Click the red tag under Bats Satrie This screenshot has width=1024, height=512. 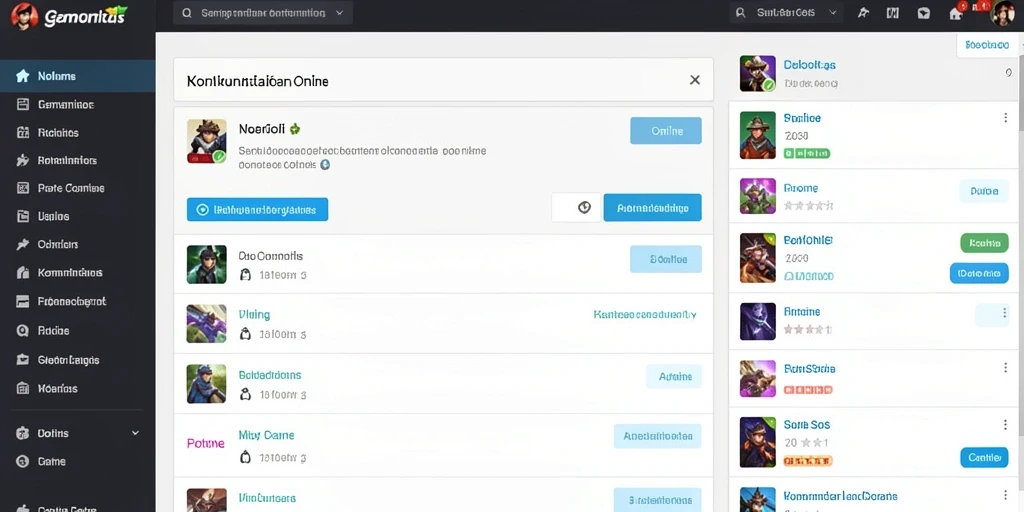pyautogui.click(x=808, y=391)
